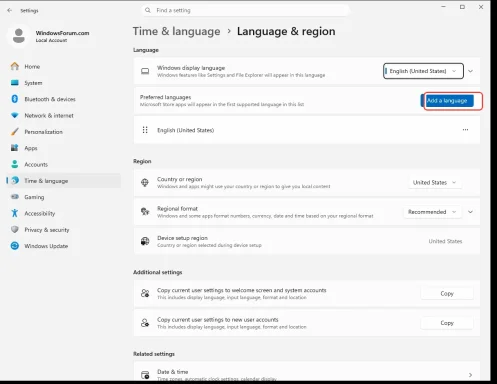Open Windows display language dropdown
This screenshot has width=497, height=384.
tap(423, 71)
